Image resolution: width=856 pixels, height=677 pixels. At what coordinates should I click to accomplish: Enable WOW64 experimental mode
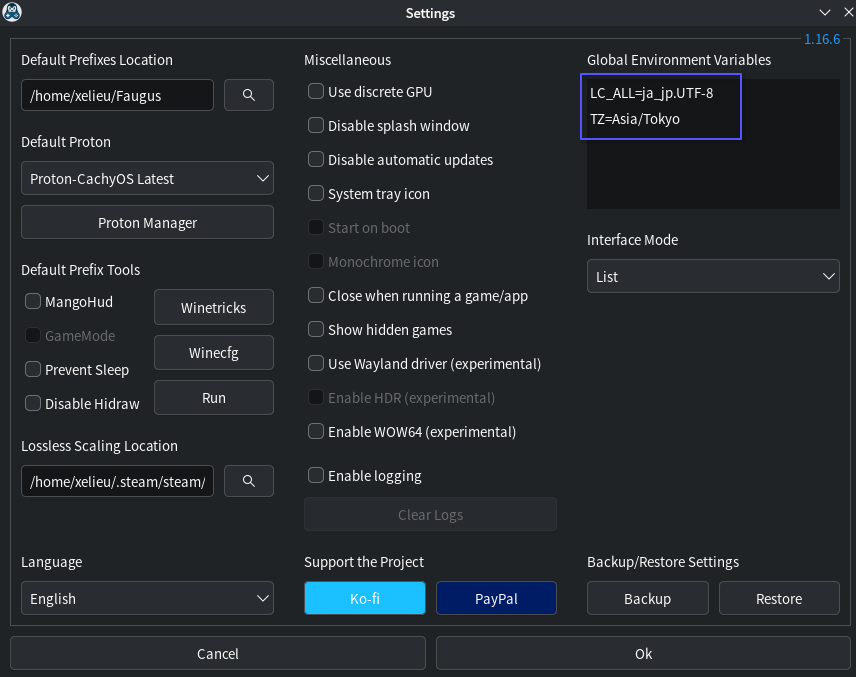click(315, 431)
